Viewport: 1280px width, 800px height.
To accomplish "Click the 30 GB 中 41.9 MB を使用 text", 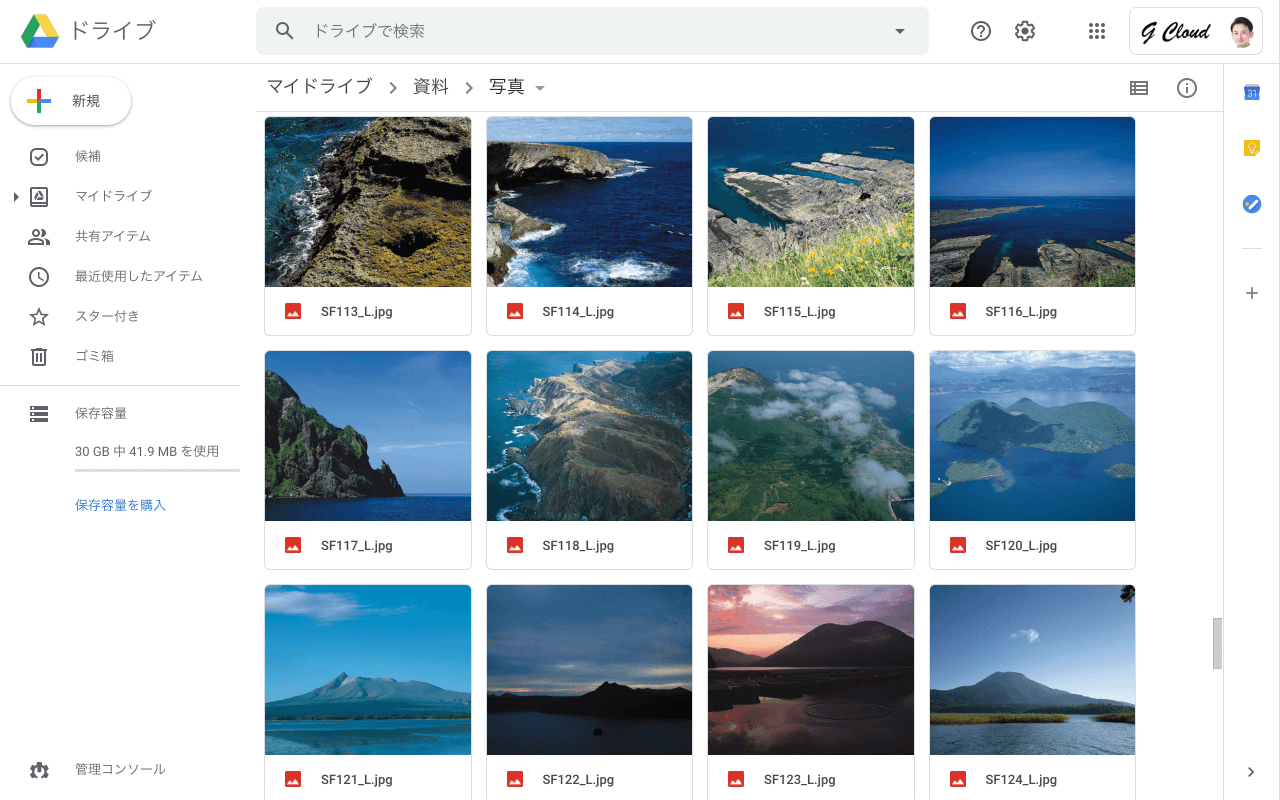I will (x=147, y=451).
